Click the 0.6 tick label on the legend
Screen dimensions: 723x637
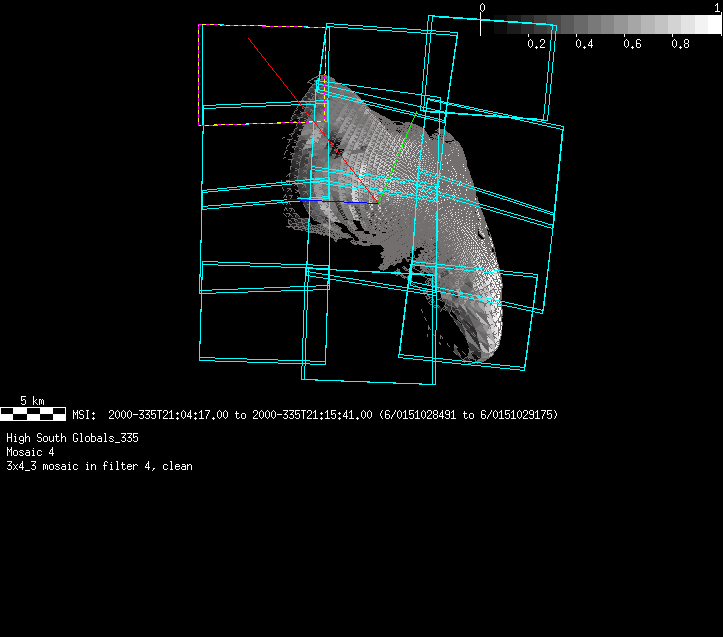[632, 44]
